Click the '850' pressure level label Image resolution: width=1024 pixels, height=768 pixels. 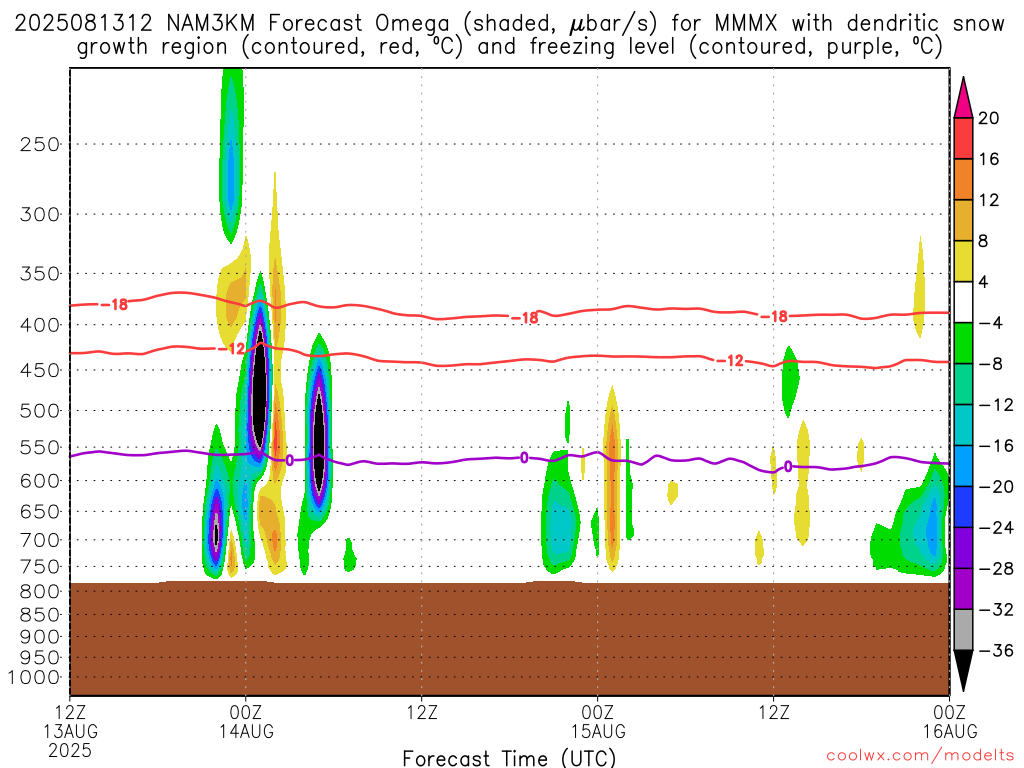point(39,615)
